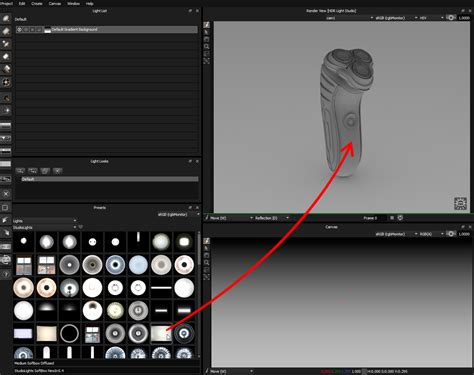Toggle fourth state icon on Default Gradient Background row
Viewport: 474px width, 375px height.
(39, 30)
